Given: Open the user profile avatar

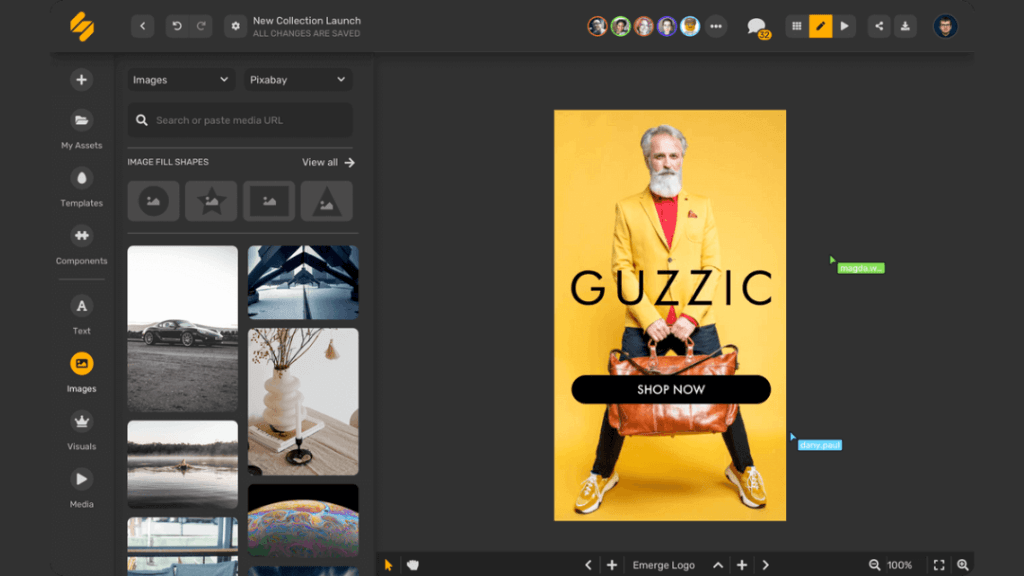Looking at the screenshot, I should click(945, 26).
